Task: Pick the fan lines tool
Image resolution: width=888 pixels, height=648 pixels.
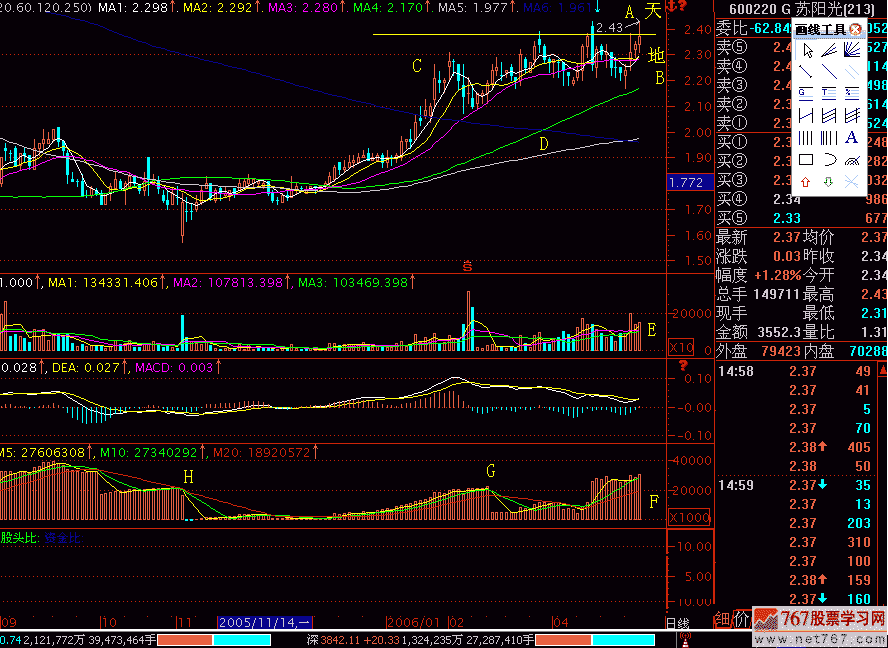Action: tap(852, 50)
